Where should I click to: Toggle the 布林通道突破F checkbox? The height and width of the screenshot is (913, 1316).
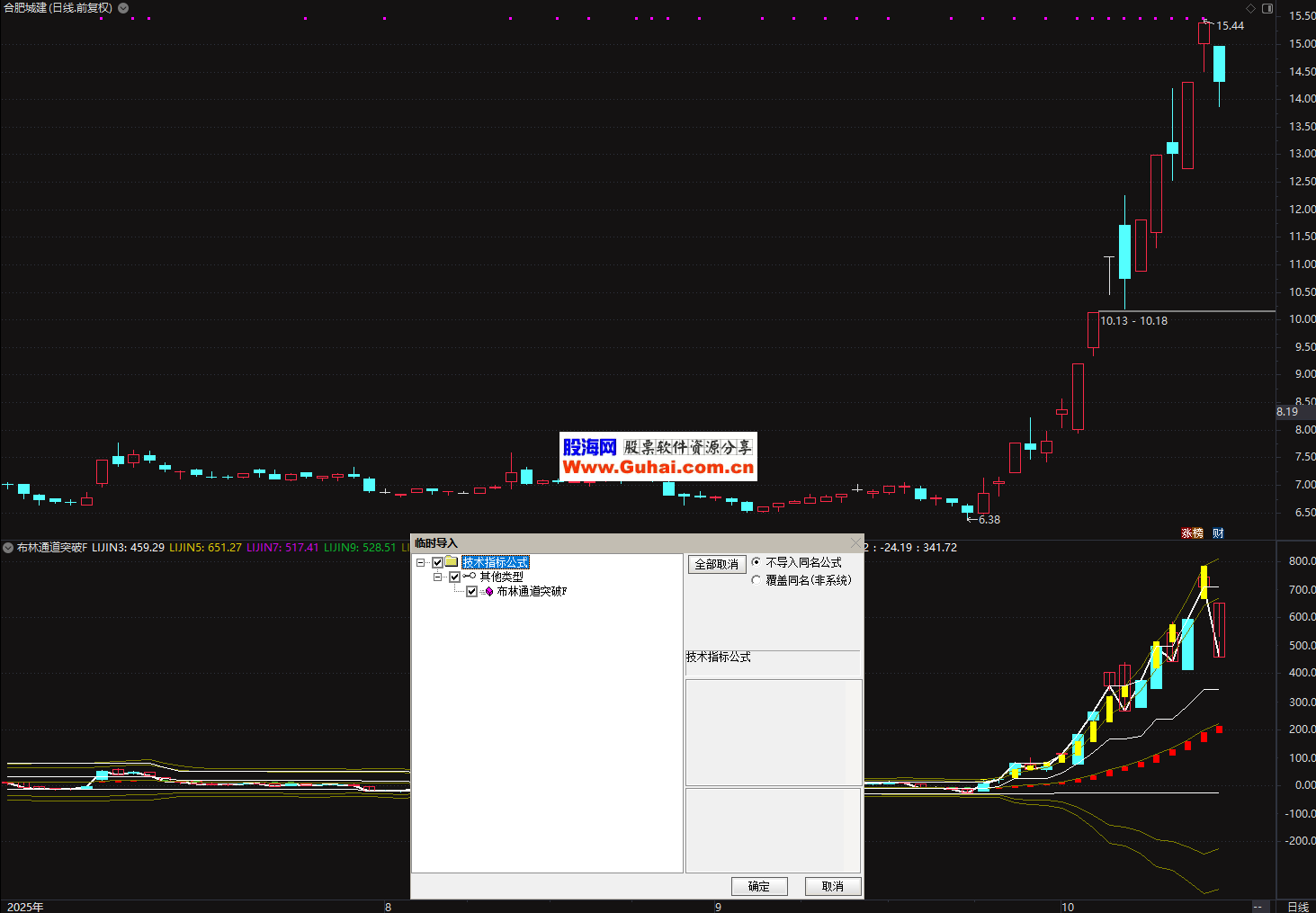(x=471, y=592)
